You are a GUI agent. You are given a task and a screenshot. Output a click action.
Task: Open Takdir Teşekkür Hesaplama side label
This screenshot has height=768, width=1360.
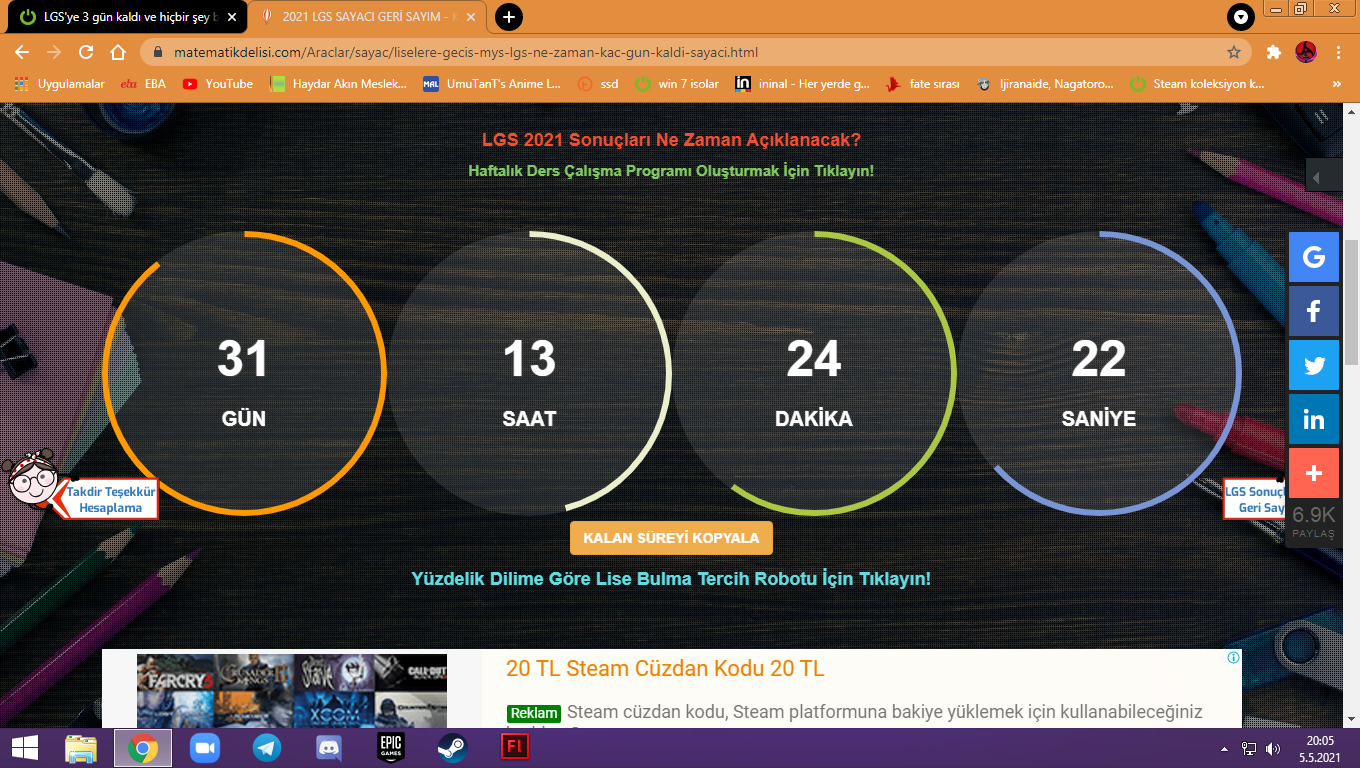[x=110, y=500]
